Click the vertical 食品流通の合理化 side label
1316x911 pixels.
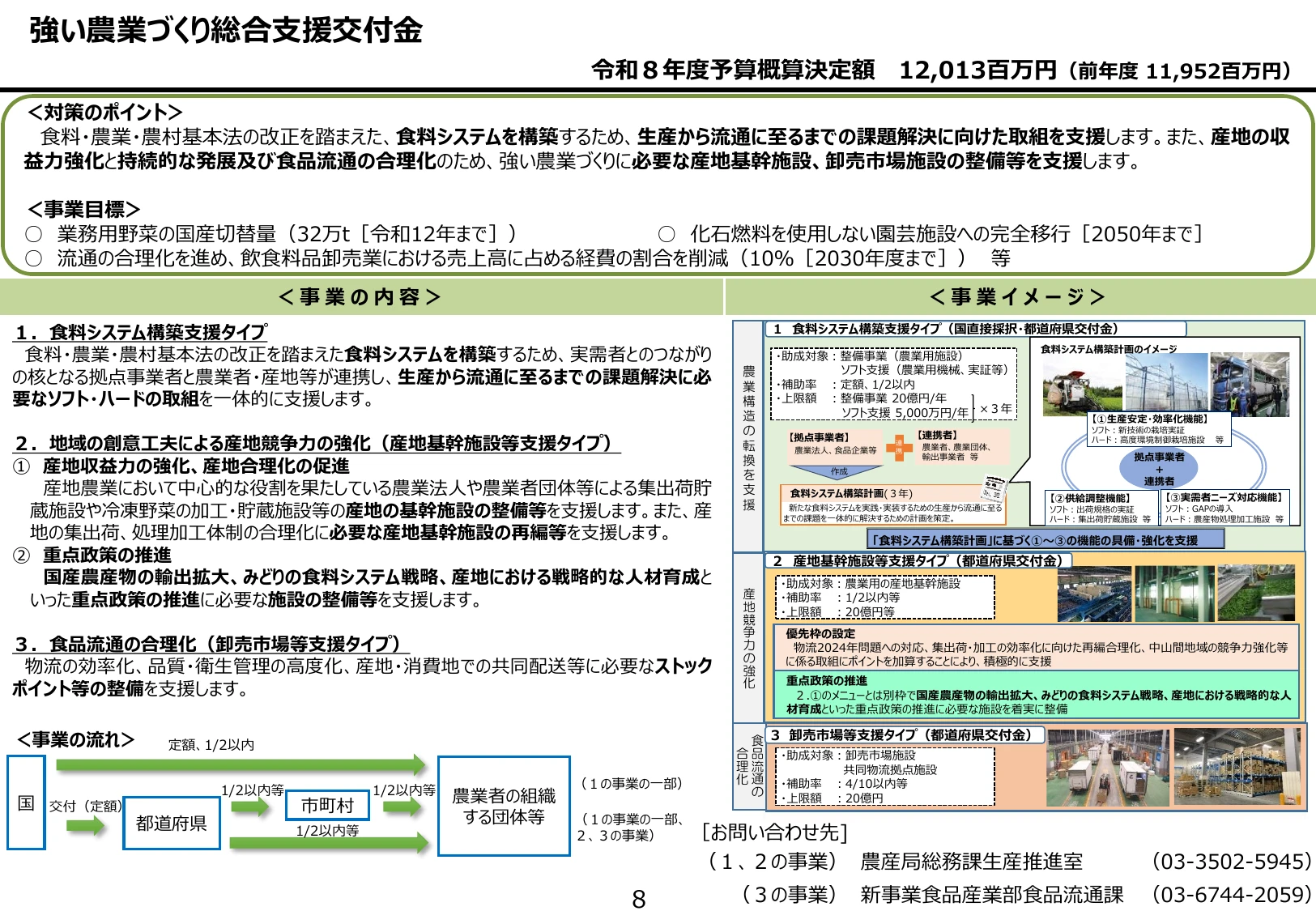pyautogui.click(x=750, y=765)
